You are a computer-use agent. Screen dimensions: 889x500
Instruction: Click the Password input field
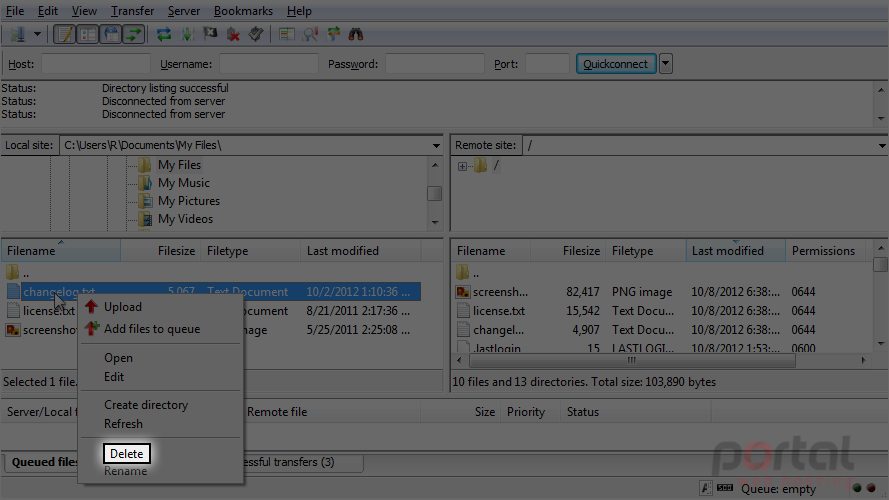(435, 63)
